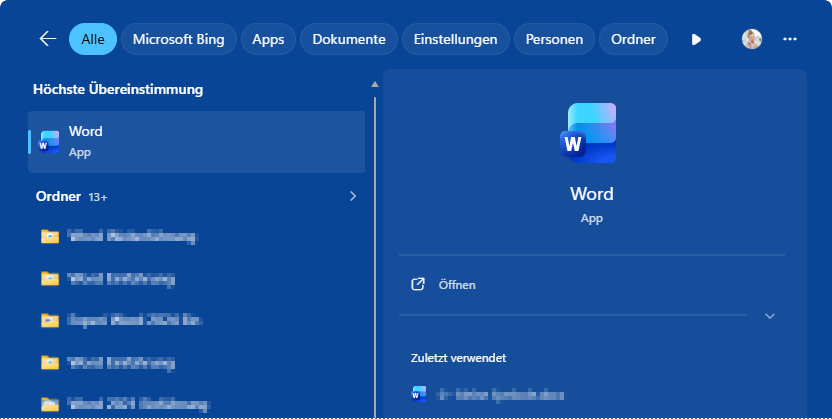This screenshot has width=832, height=419.
Task: Expand the Ordner 13+ results chevron
Action: point(353,196)
